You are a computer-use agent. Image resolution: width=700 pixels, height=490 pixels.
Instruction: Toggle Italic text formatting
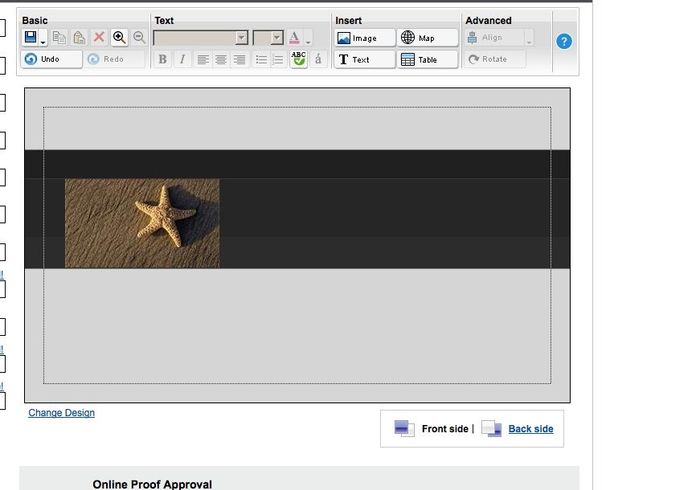pos(182,59)
